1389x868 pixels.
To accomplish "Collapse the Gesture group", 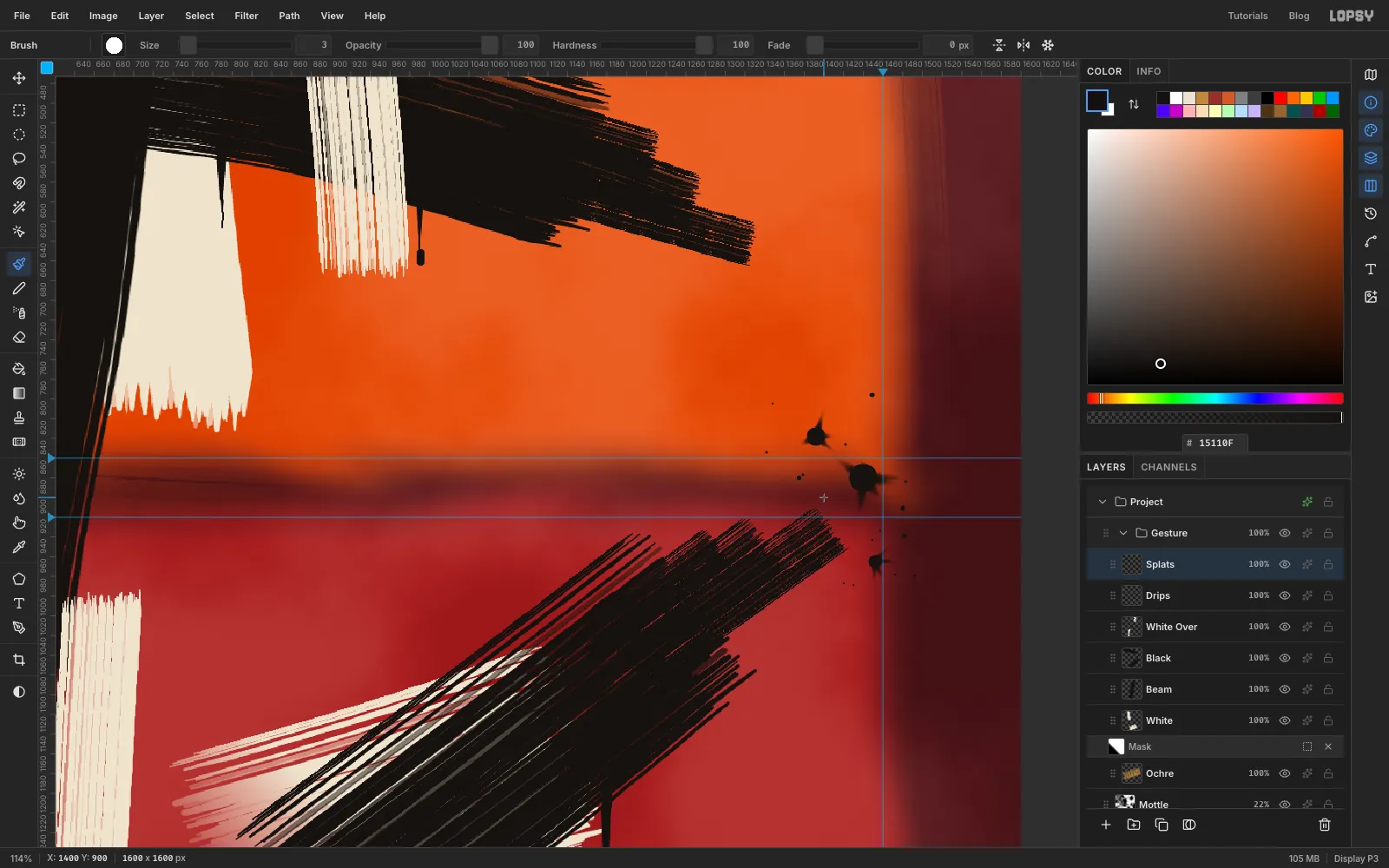I will coord(1123,533).
